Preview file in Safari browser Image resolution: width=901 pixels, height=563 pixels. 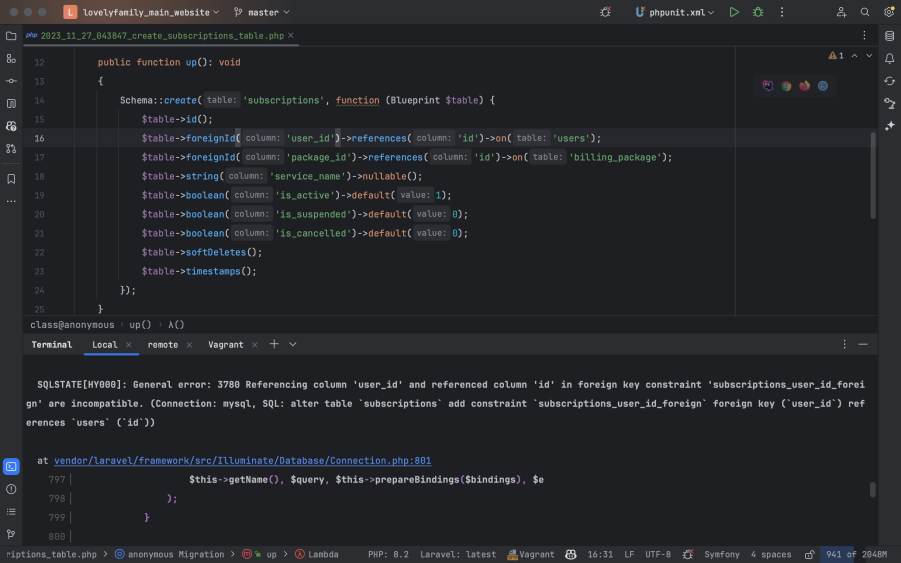point(823,86)
